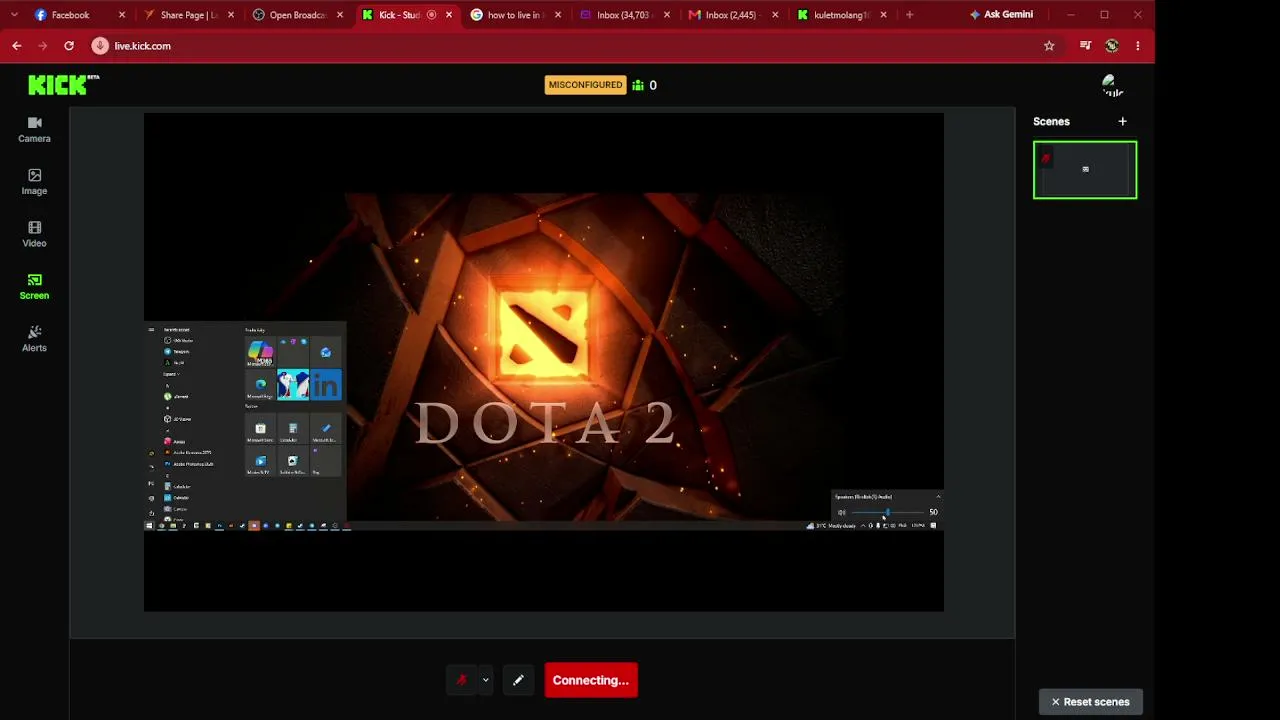
Task: Select the Screen source option
Action: pos(34,287)
